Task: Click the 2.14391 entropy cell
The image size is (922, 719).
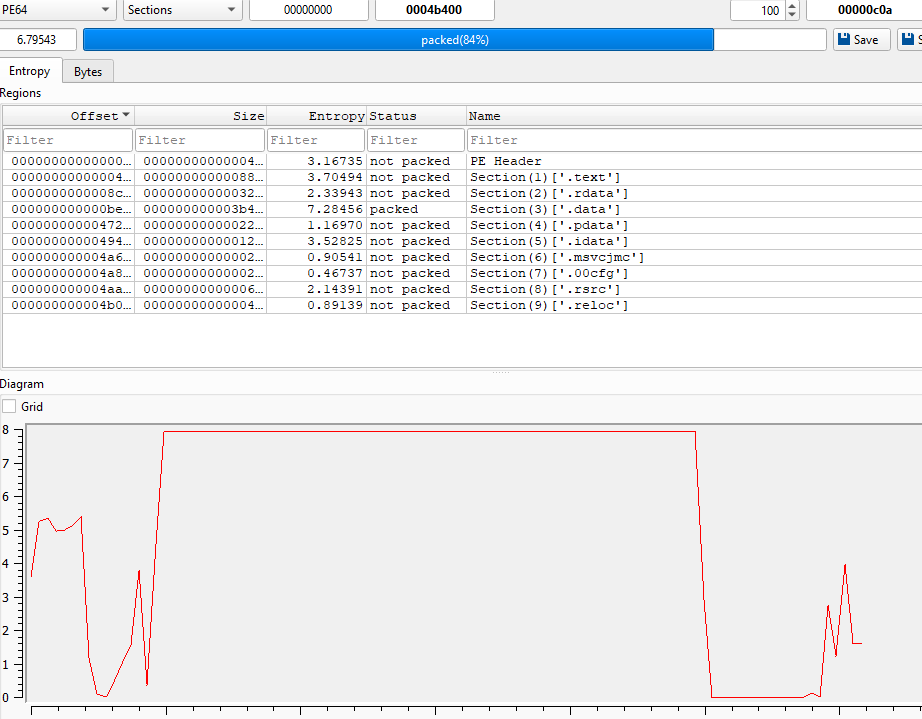Action: 317,289
